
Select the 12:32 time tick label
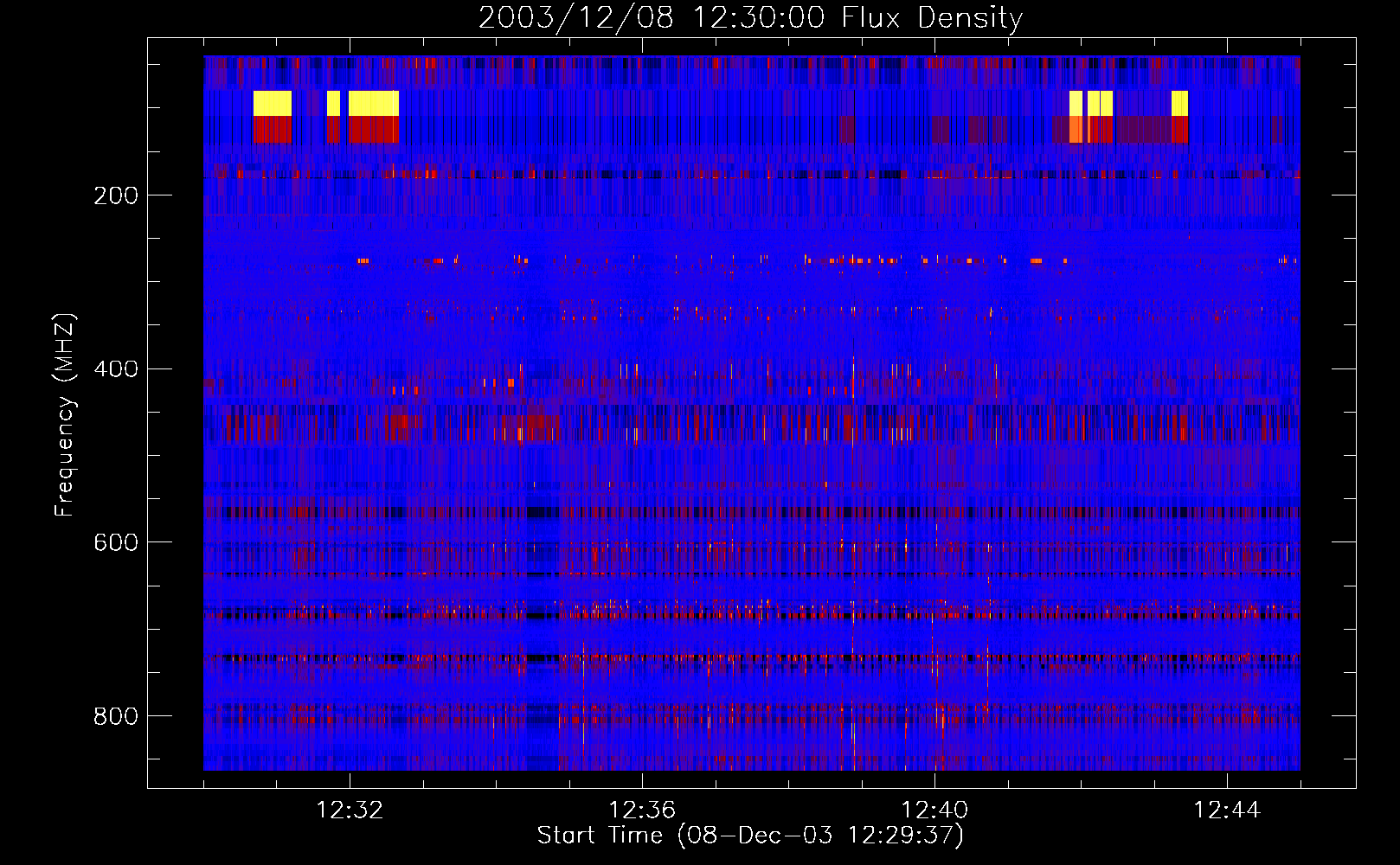pyautogui.click(x=350, y=811)
